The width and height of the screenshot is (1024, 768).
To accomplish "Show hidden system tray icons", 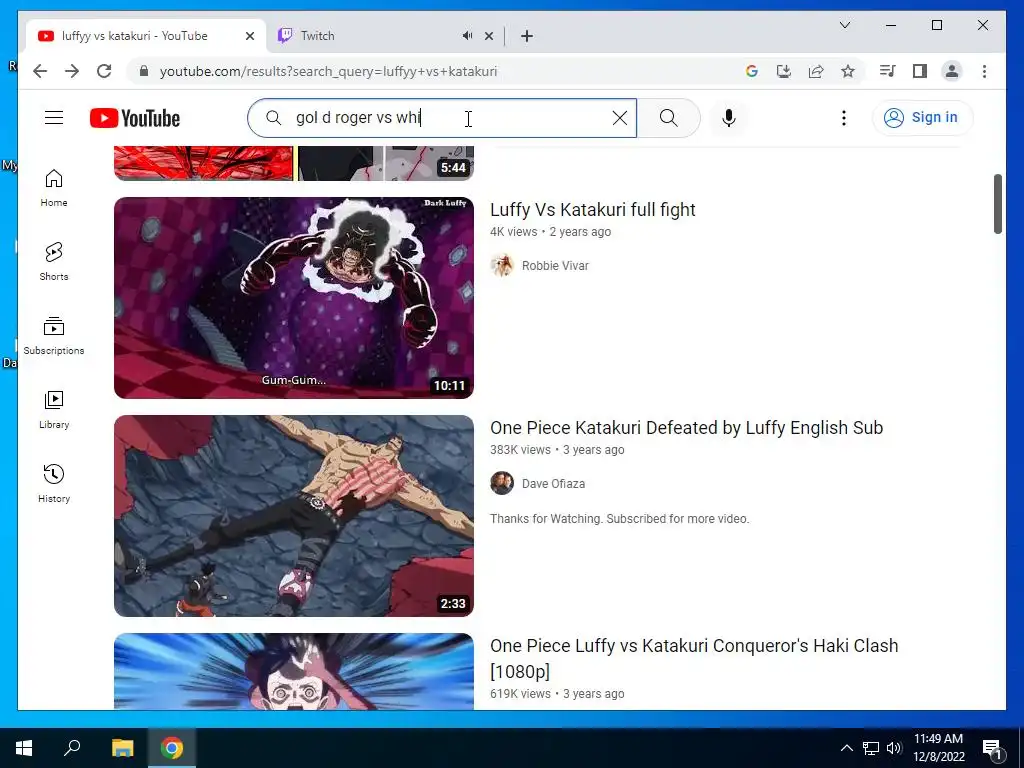I will point(846,748).
